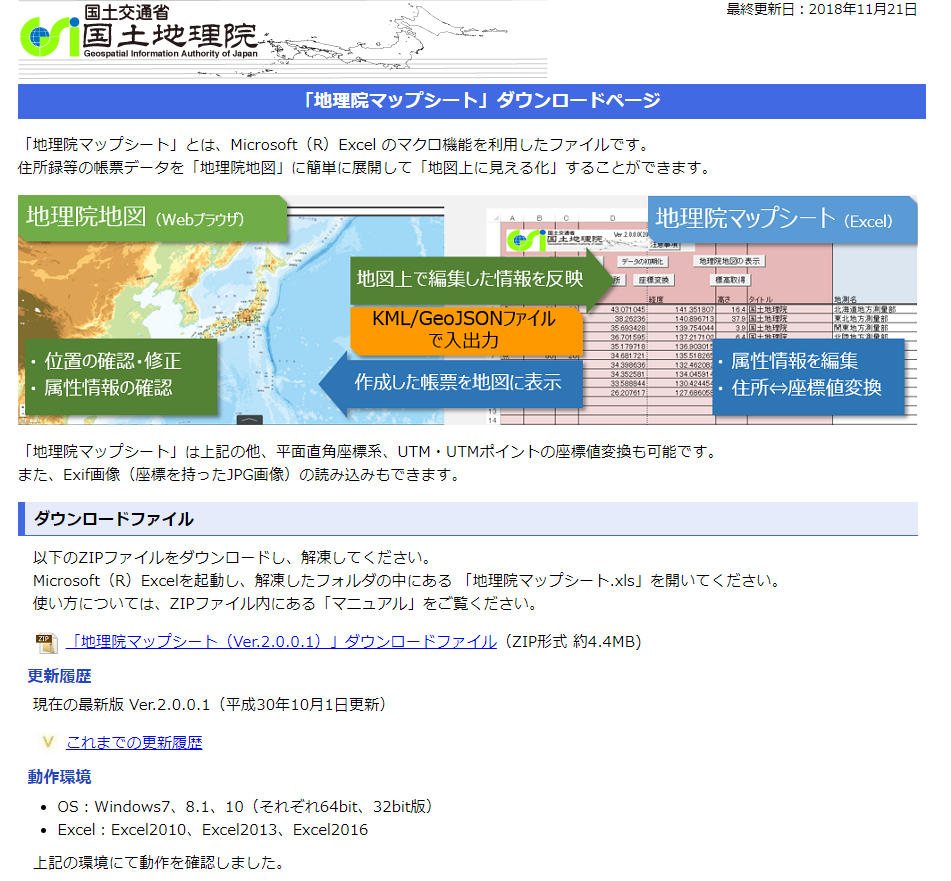This screenshot has width=951, height=881.
Task: Click the ダウンロードファイル section heading
Action: (114, 519)
